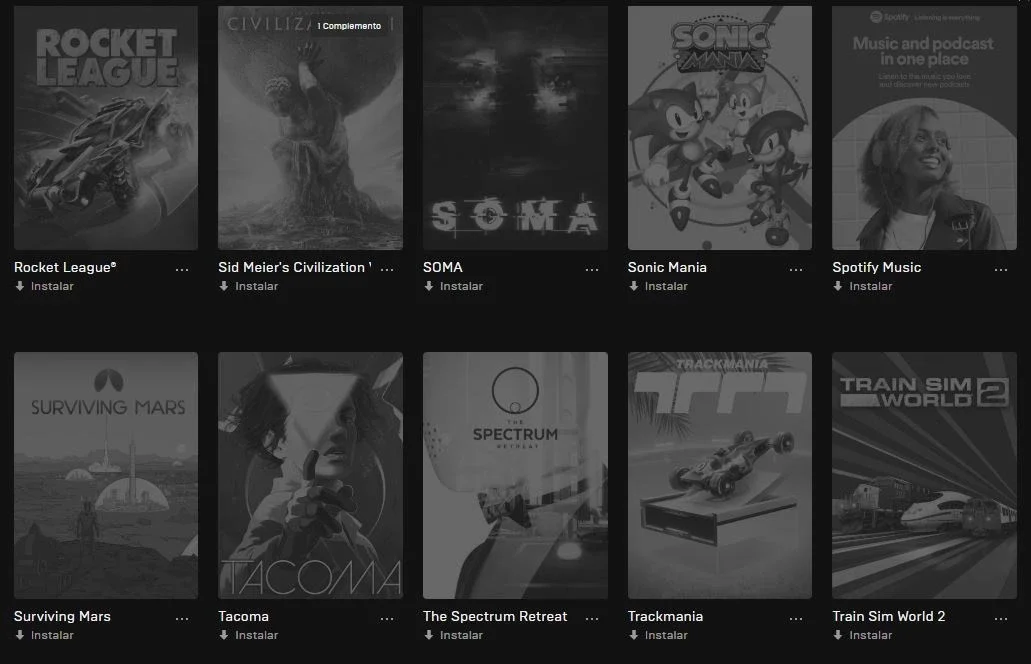Select the Surviving Mars cover art
Screen dimensions: 1031x664
pyautogui.click(x=106, y=475)
